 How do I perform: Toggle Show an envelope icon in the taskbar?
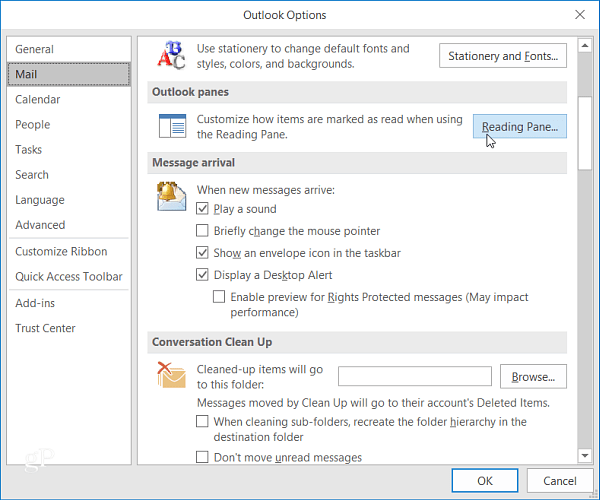click(202, 253)
